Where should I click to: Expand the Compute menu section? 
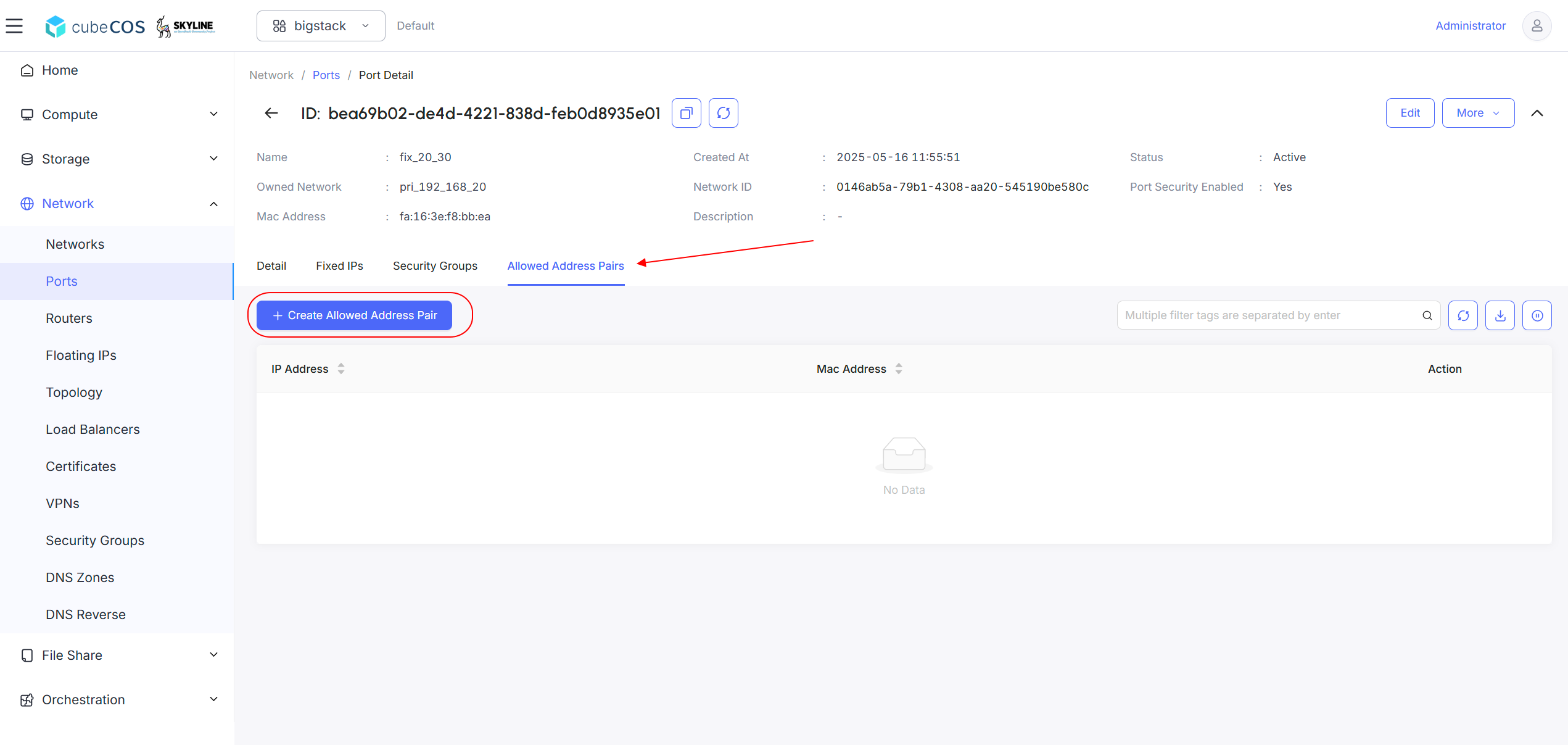117,115
